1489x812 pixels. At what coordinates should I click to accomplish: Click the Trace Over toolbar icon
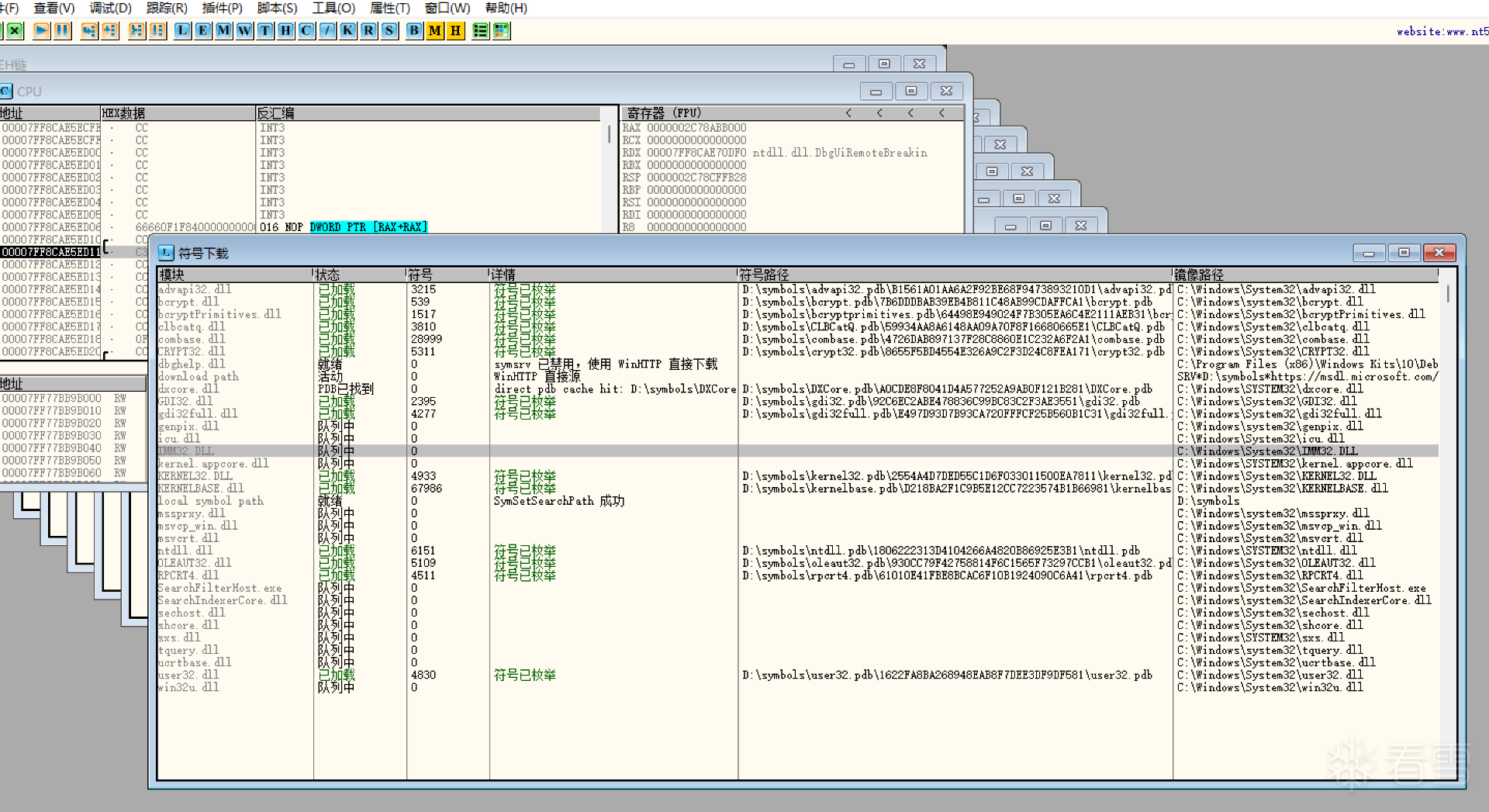[158, 30]
